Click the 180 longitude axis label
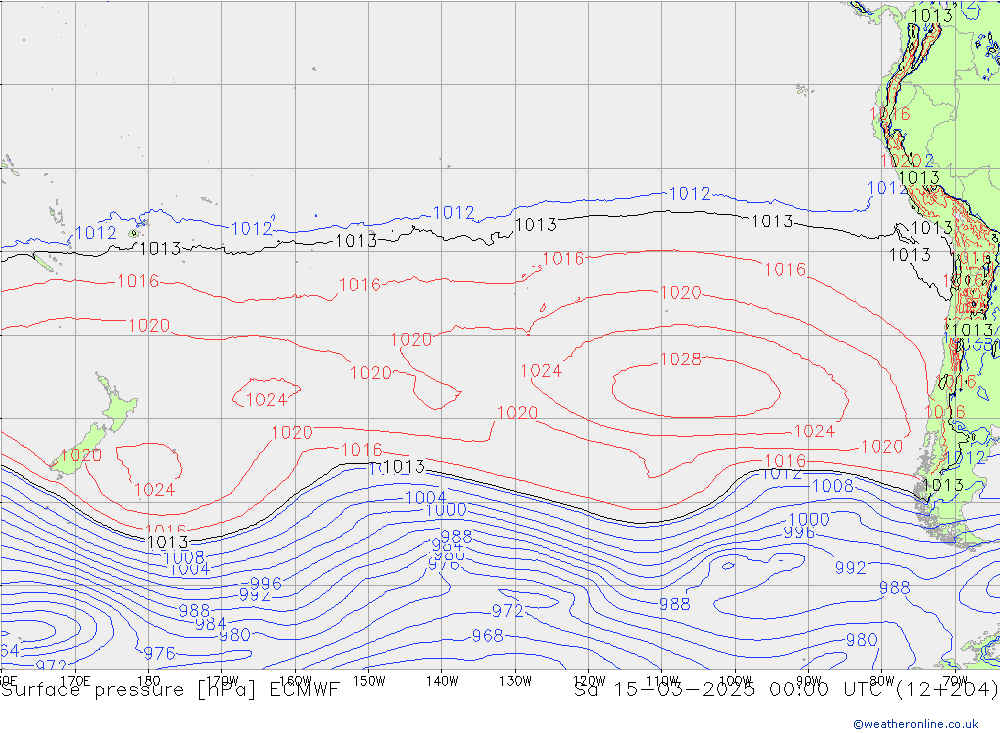 coord(149,681)
